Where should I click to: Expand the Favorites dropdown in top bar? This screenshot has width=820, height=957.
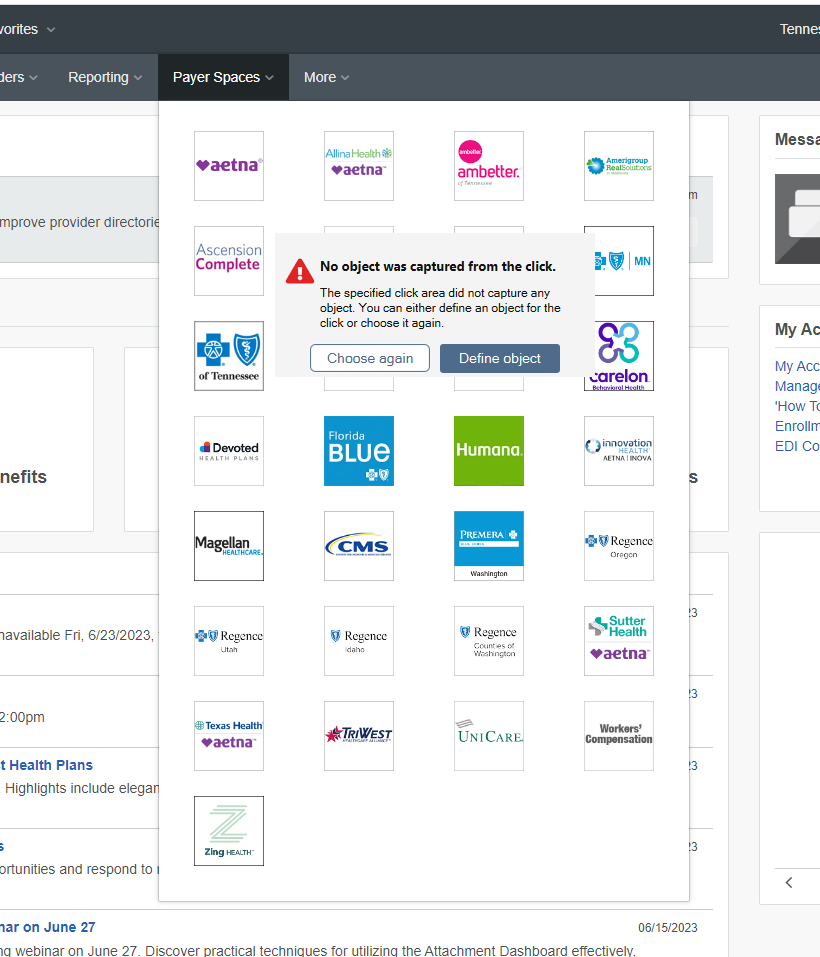[x=27, y=29]
